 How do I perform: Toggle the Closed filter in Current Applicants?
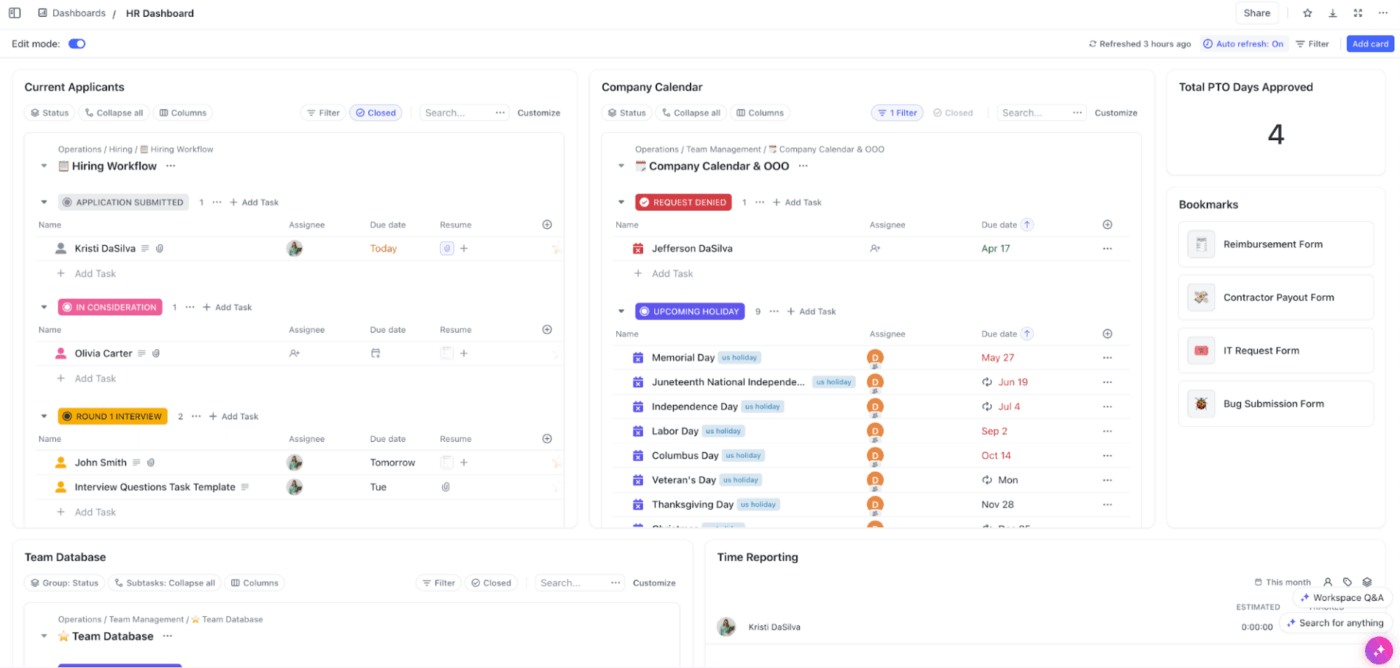[376, 112]
